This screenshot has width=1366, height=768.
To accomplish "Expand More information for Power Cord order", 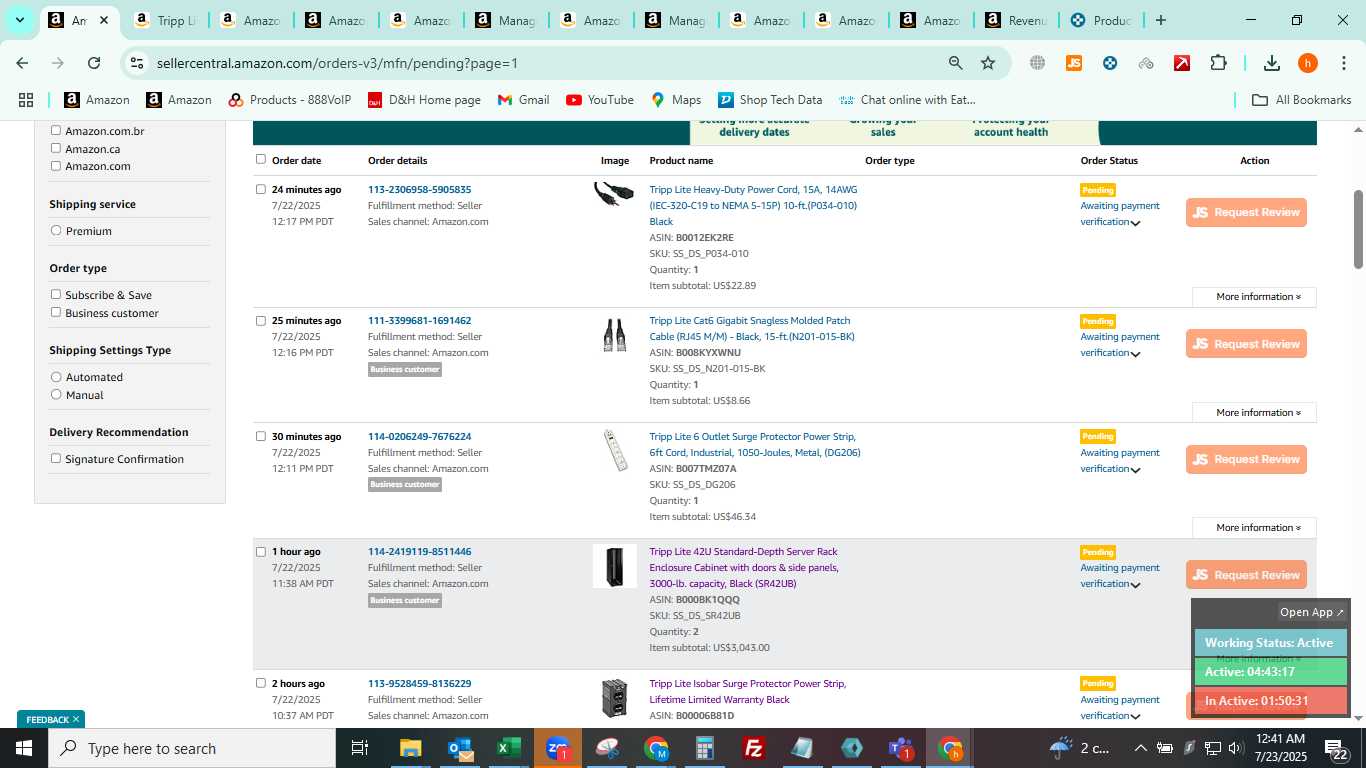I will (1254, 297).
